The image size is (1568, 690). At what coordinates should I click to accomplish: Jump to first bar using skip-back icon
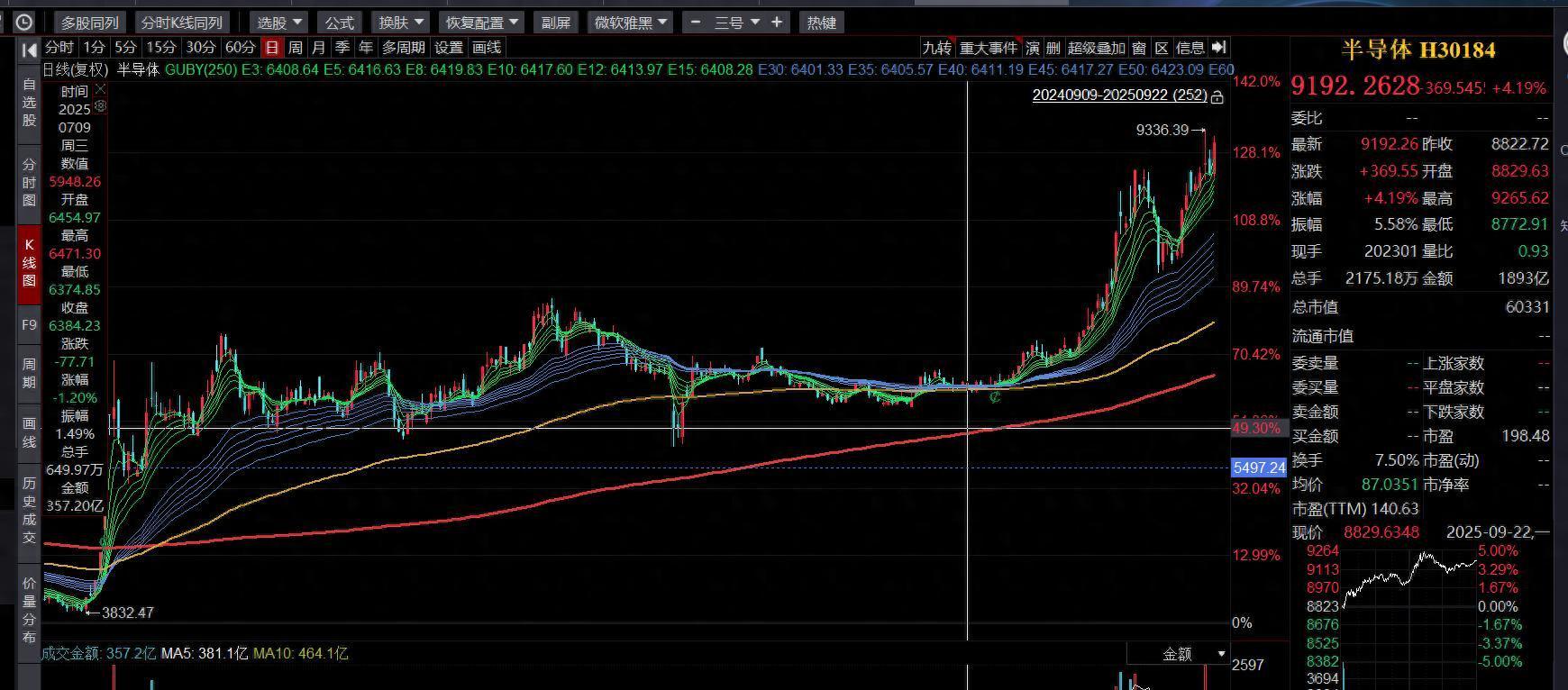pyautogui.click(x=29, y=49)
